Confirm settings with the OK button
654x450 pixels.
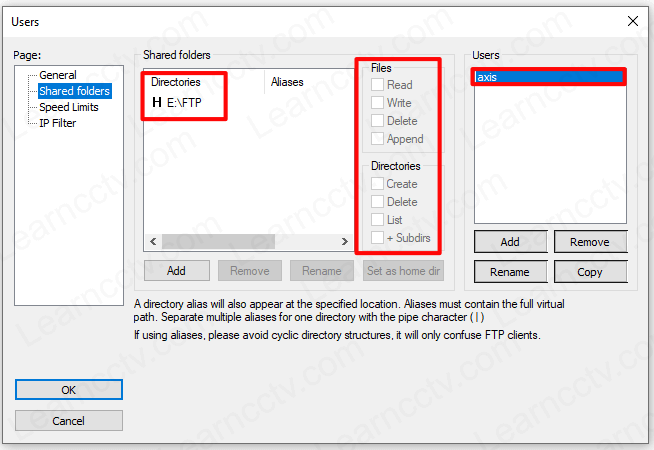(68, 390)
